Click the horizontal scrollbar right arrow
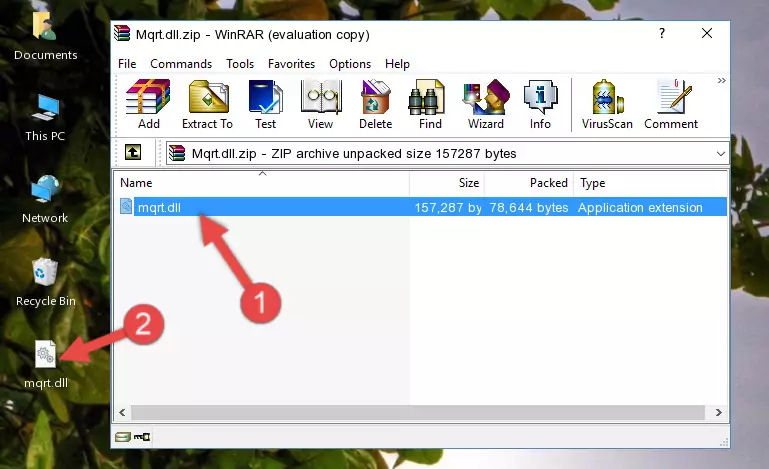 point(718,413)
